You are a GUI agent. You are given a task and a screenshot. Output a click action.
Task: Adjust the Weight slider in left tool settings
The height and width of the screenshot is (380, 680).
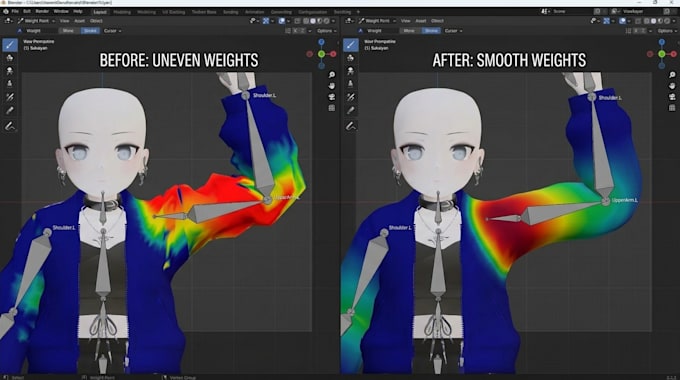tap(40, 31)
